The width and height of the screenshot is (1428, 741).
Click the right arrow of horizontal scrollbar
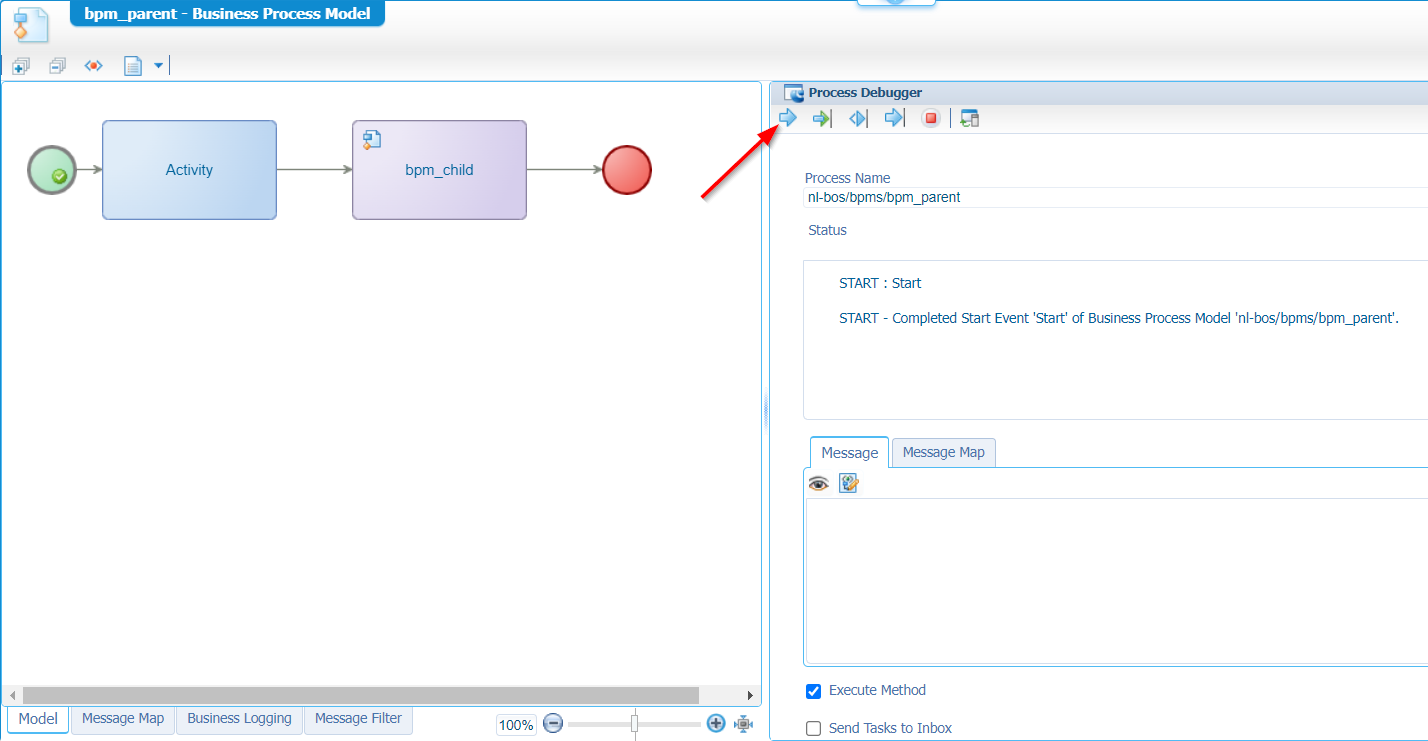(750, 695)
